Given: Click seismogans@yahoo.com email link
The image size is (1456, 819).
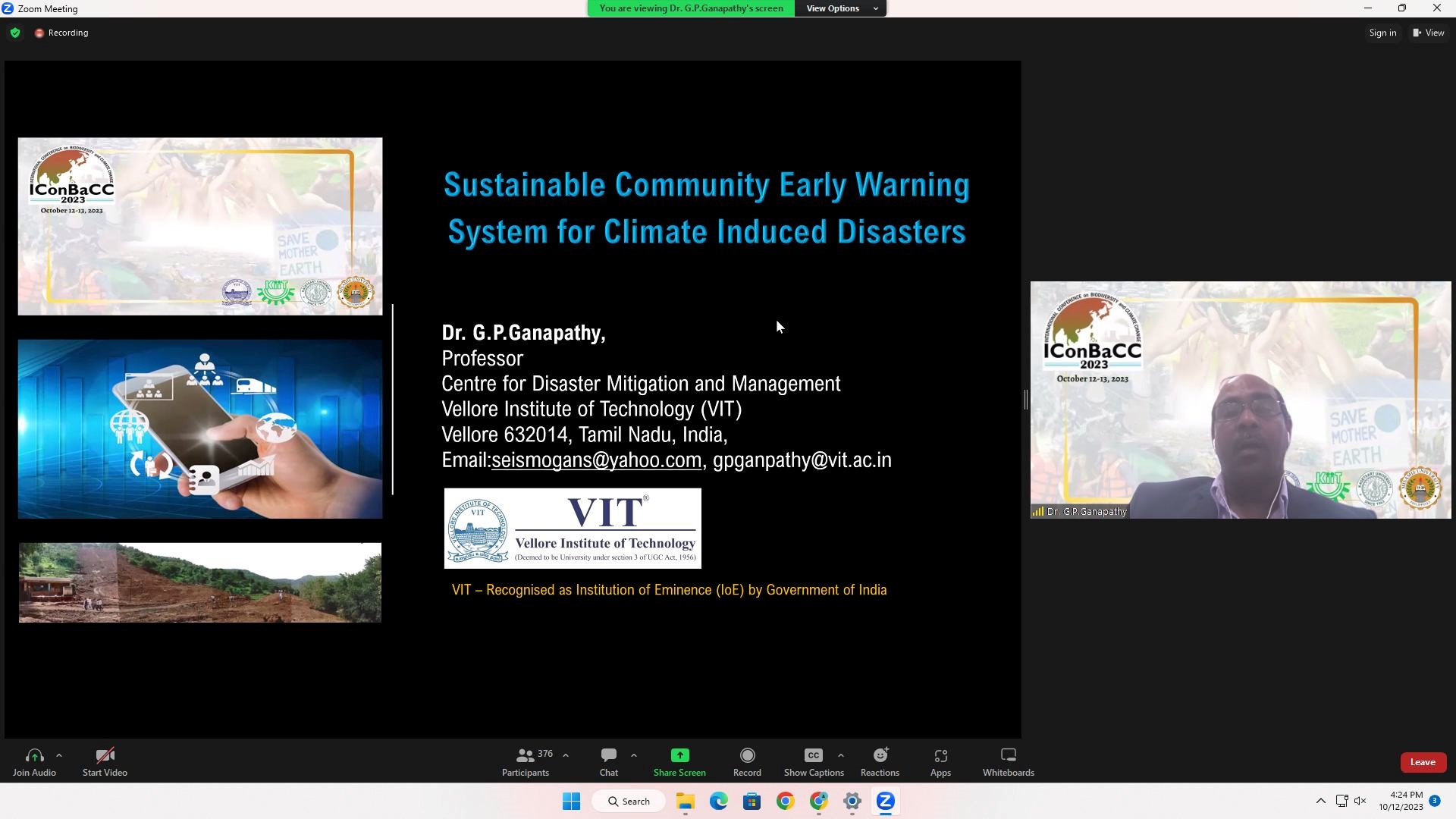Looking at the screenshot, I should coord(596,460).
